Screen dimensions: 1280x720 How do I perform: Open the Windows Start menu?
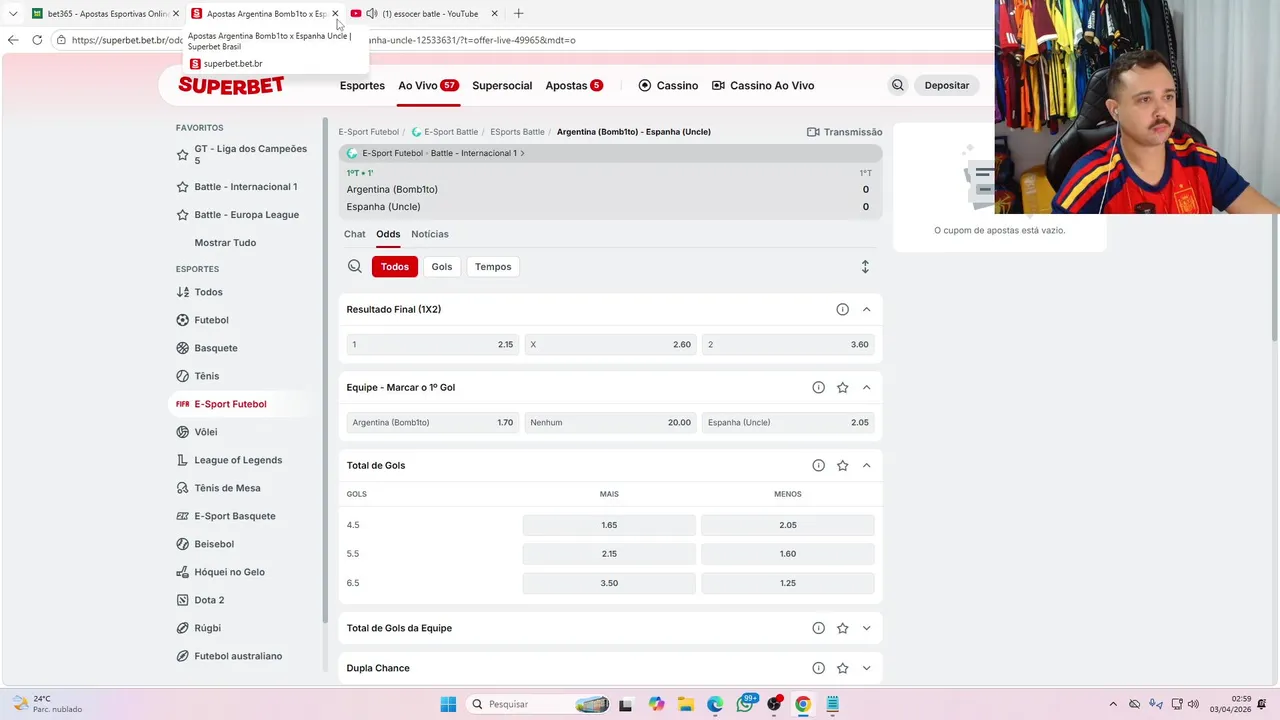[x=447, y=704]
